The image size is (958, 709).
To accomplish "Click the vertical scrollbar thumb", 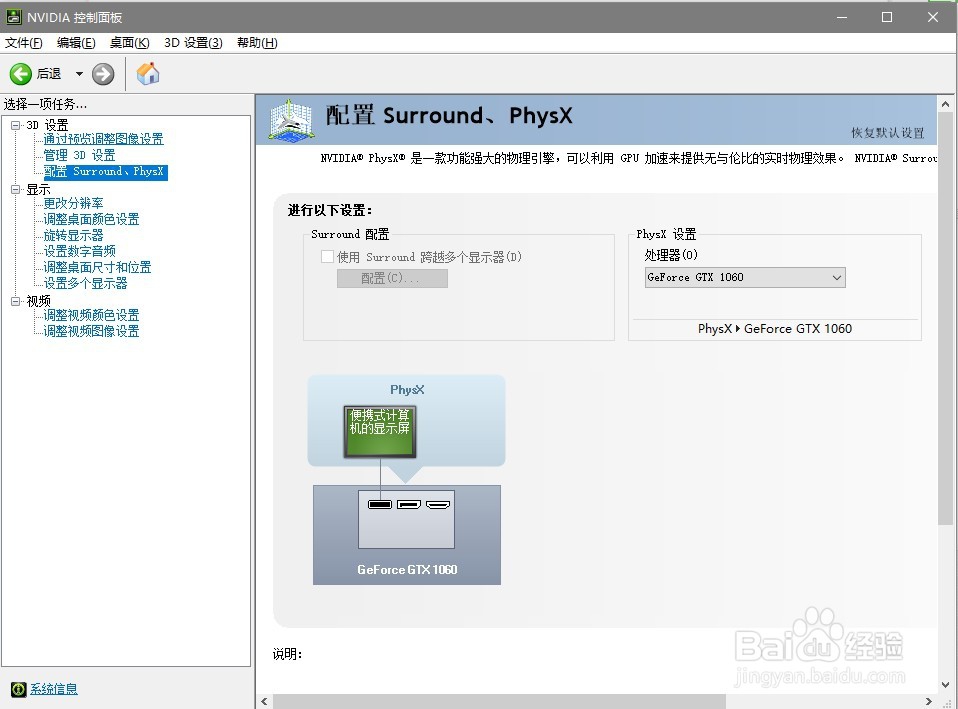I will pyautogui.click(x=945, y=318).
